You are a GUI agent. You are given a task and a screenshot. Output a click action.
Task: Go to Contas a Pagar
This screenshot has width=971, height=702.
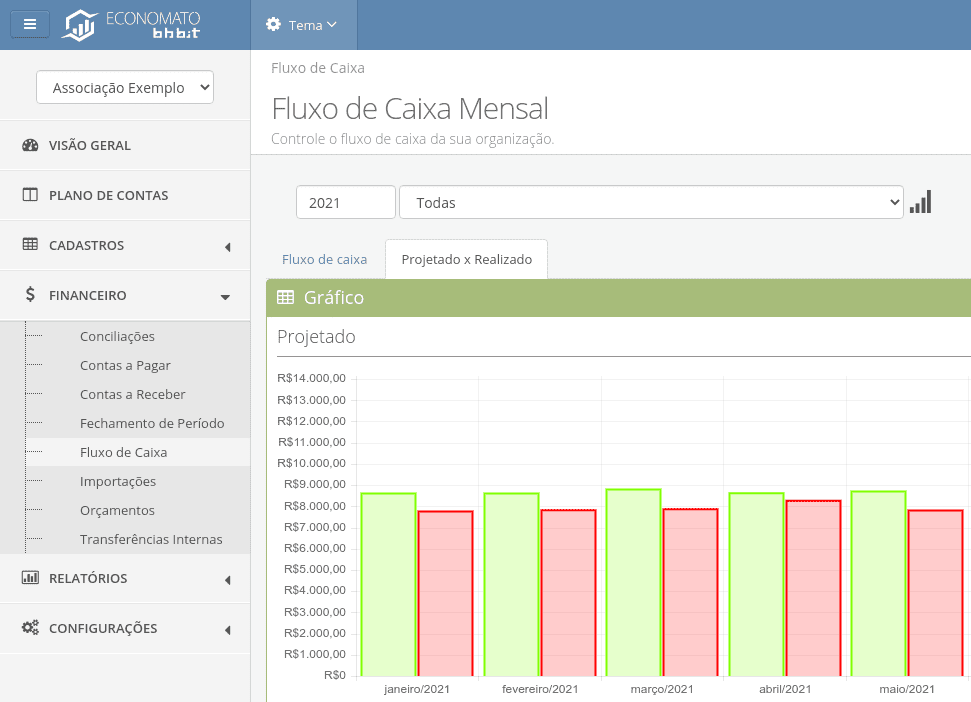pyautogui.click(x=125, y=365)
